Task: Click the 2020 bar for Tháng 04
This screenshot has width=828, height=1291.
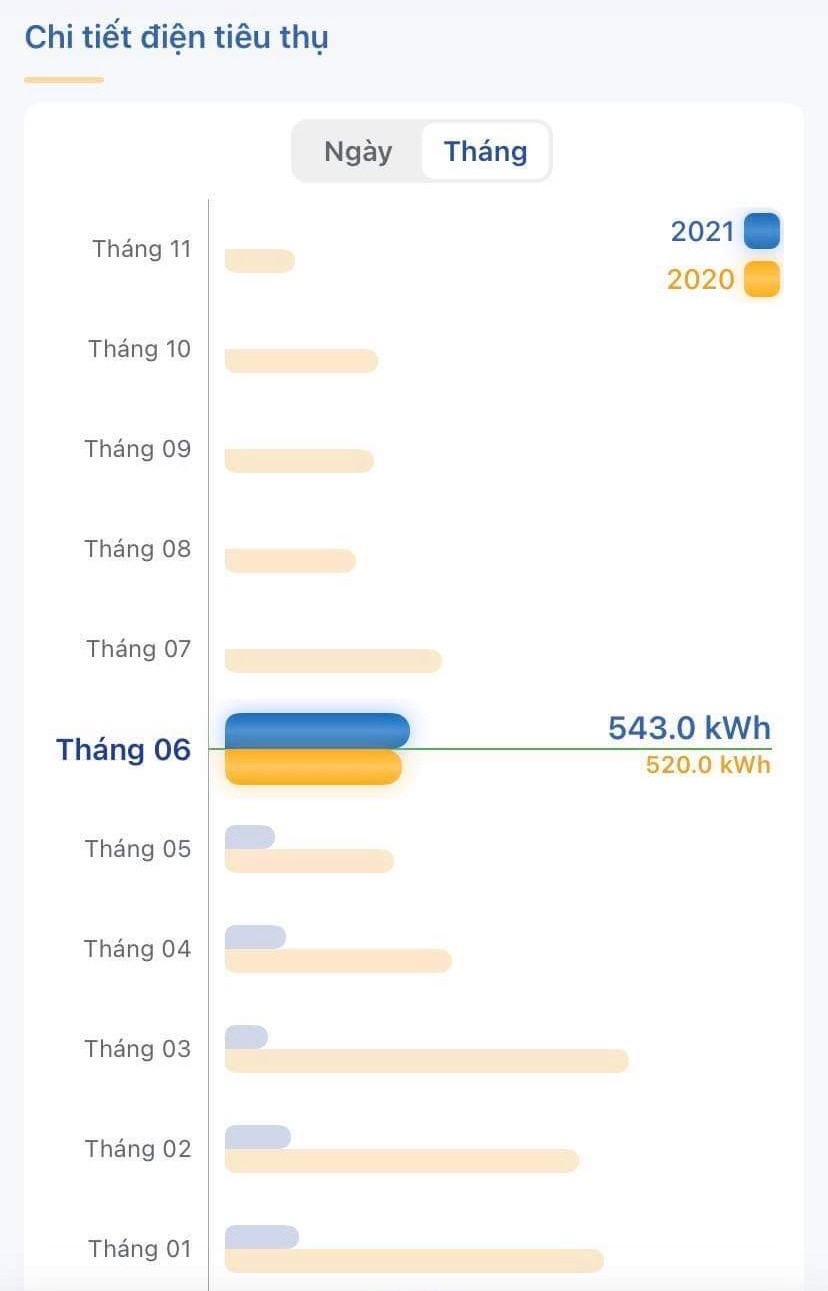Action: tap(338, 961)
